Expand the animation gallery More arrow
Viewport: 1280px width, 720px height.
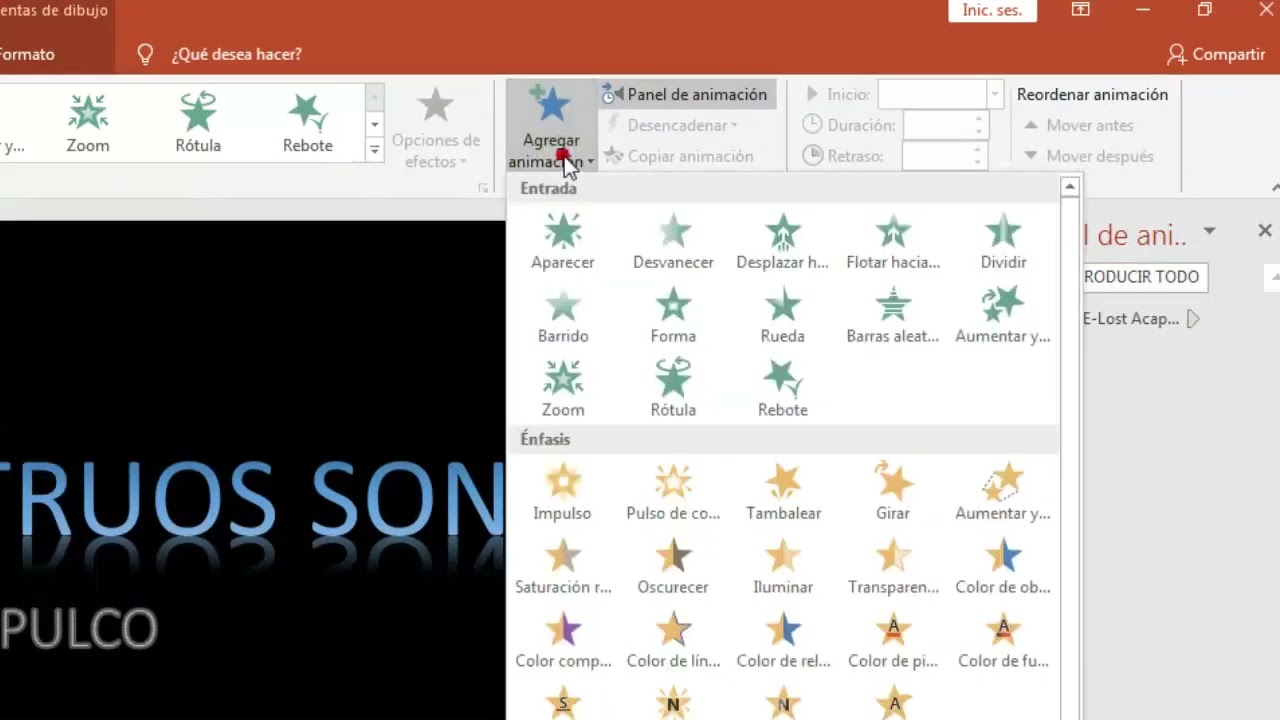[375, 150]
